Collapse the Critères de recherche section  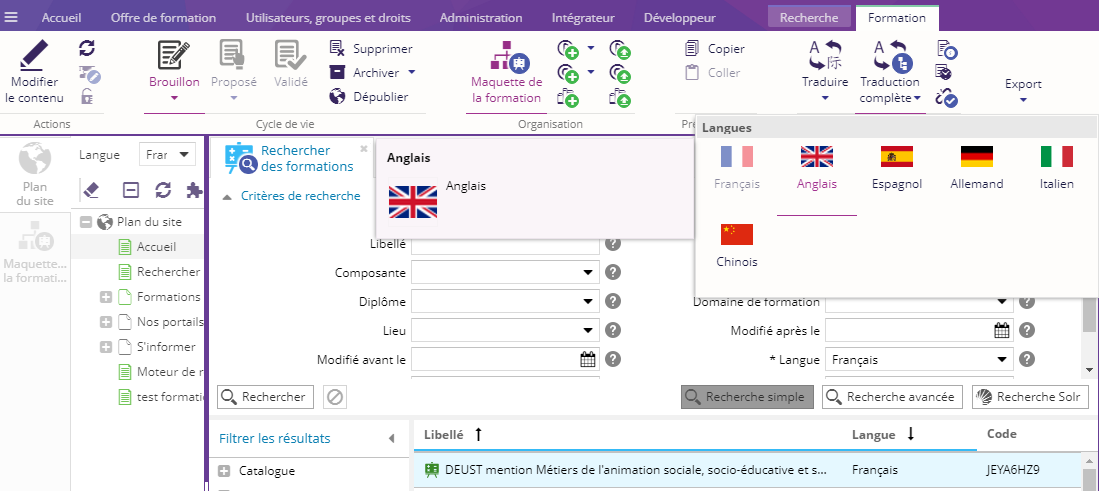pyautogui.click(x=226, y=197)
